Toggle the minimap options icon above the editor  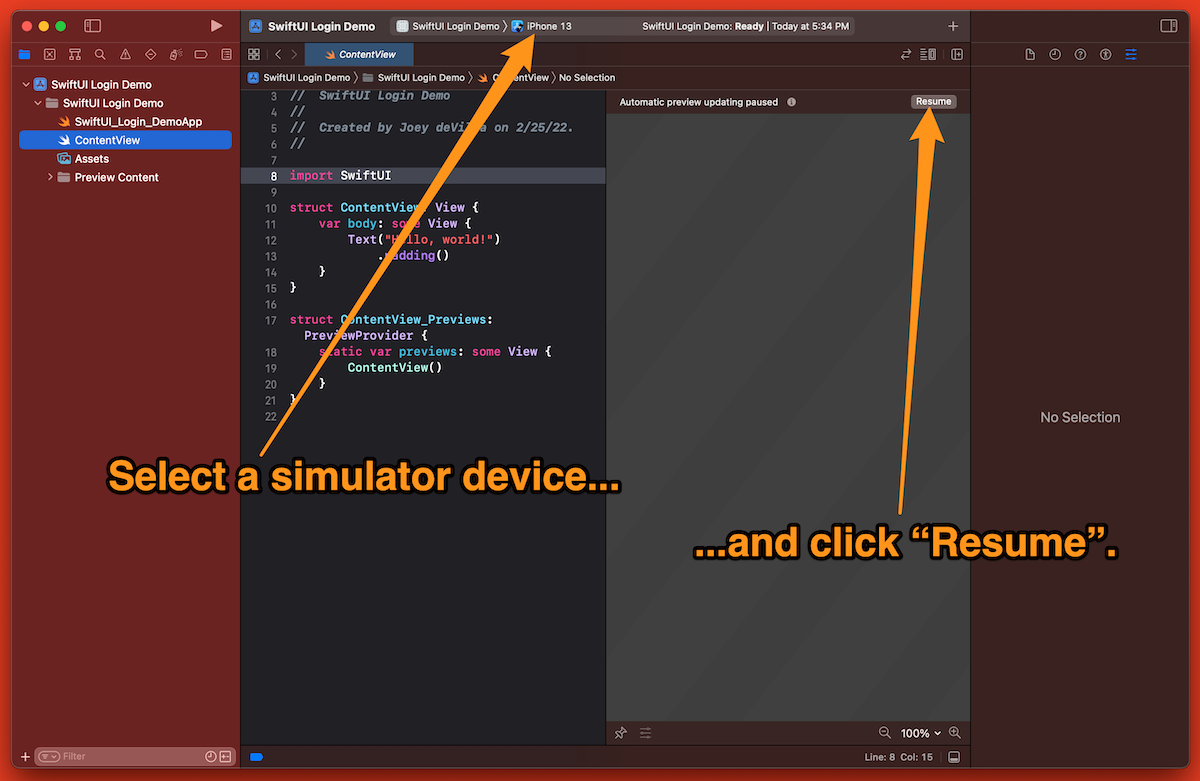927,55
